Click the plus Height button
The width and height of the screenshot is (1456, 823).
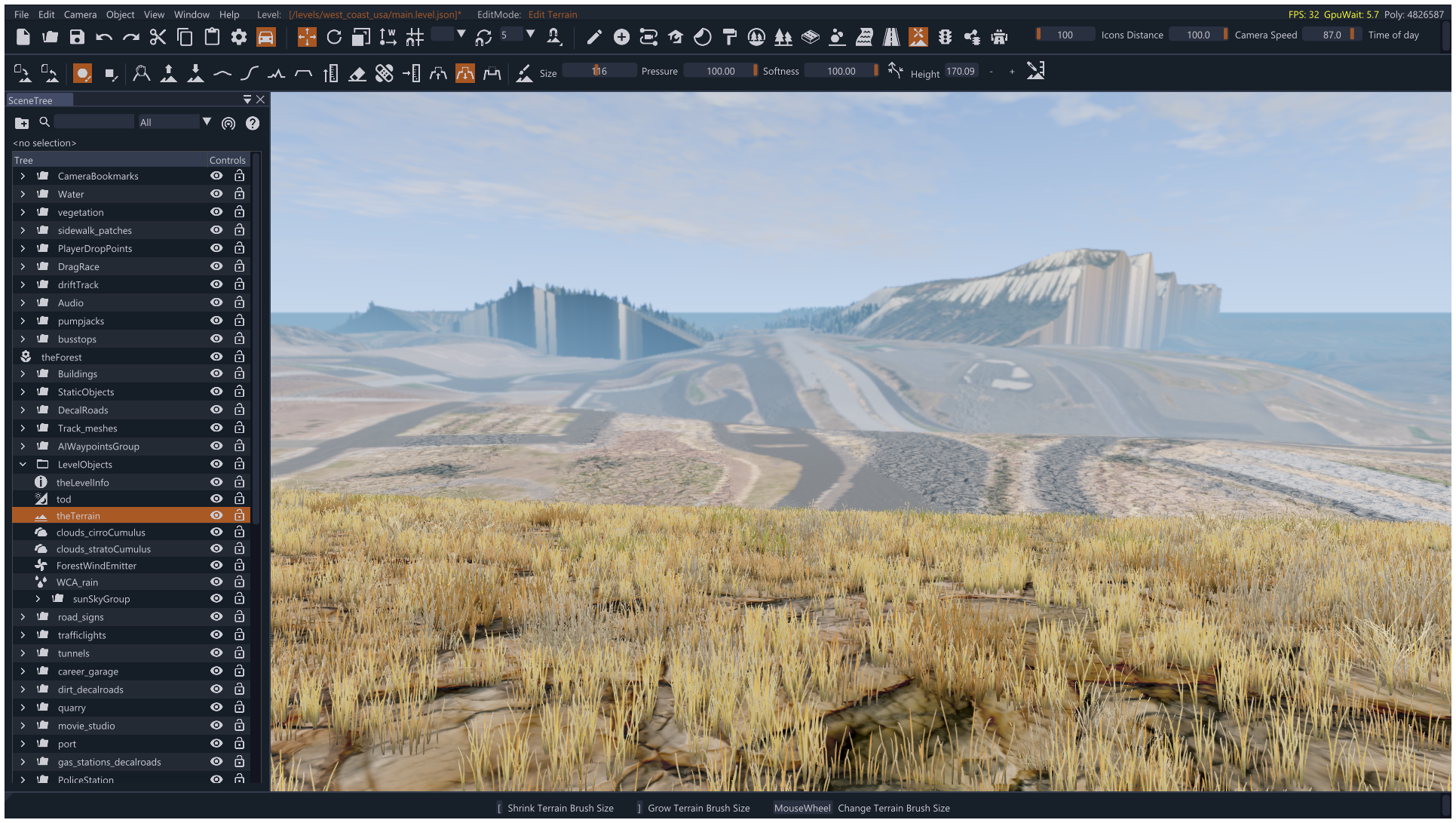pyautogui.click(x=1012, y=72)
